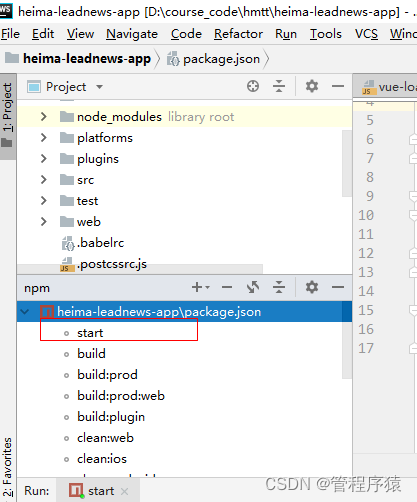Expand the src folder
Image resolution: width=417 pixels, height=502 pixels.
(44, 180)
